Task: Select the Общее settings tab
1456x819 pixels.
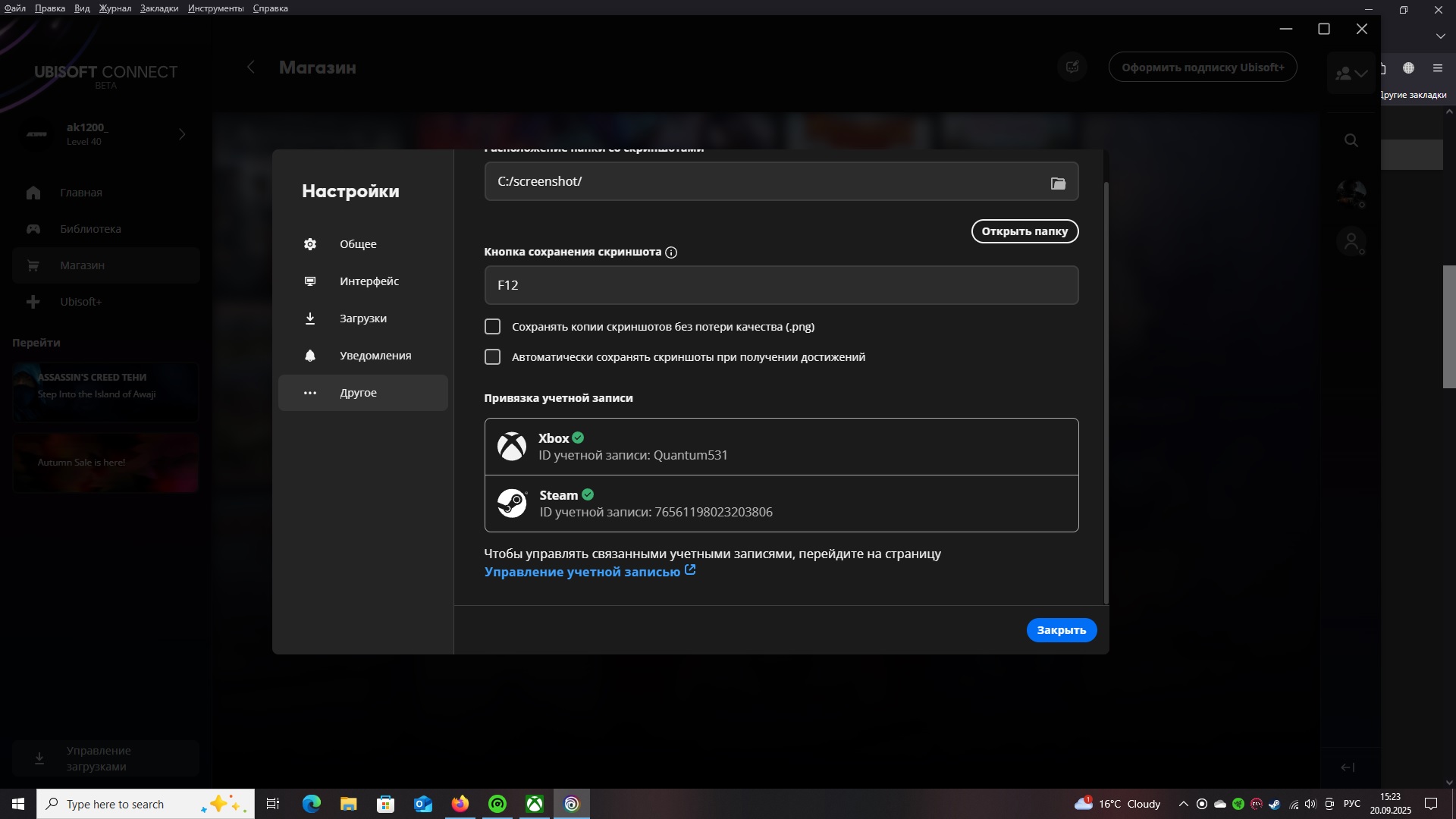Action: pyautogui.click(x=358, y=244)
